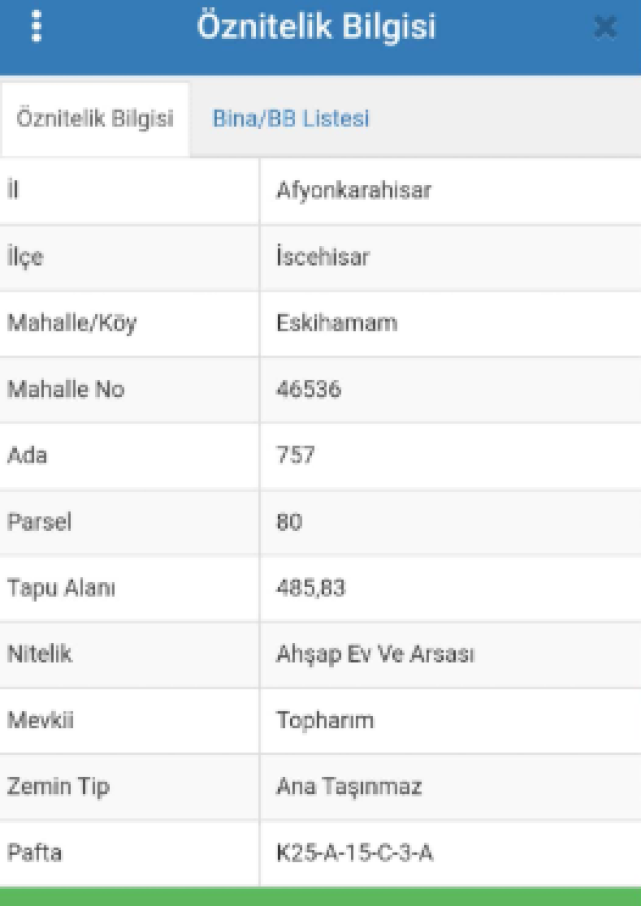Viewport: 641px width, 906px height.
Task: Select the Zemin Tip row label
Action: click(58, 787)
